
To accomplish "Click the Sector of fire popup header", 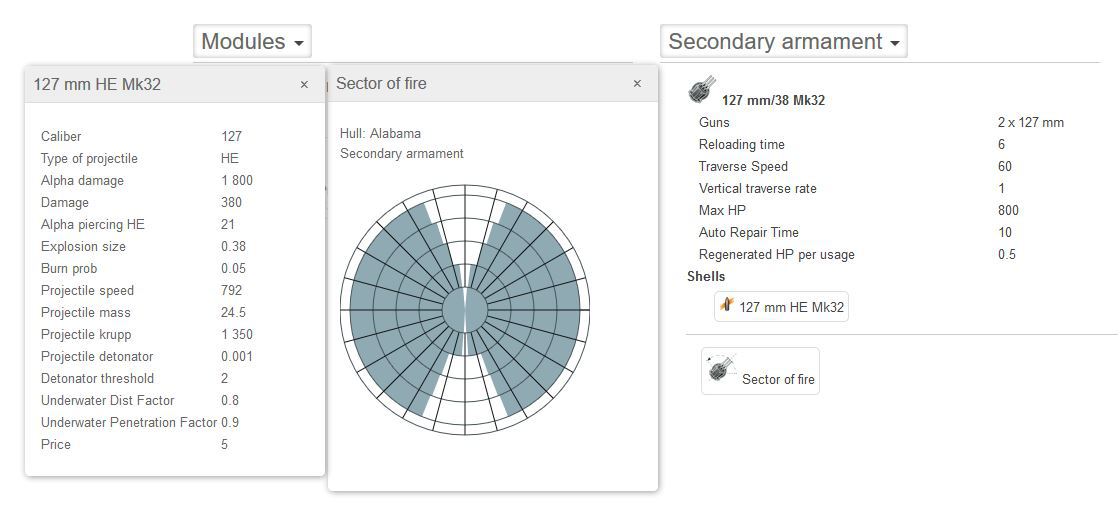I will [381, 84].
